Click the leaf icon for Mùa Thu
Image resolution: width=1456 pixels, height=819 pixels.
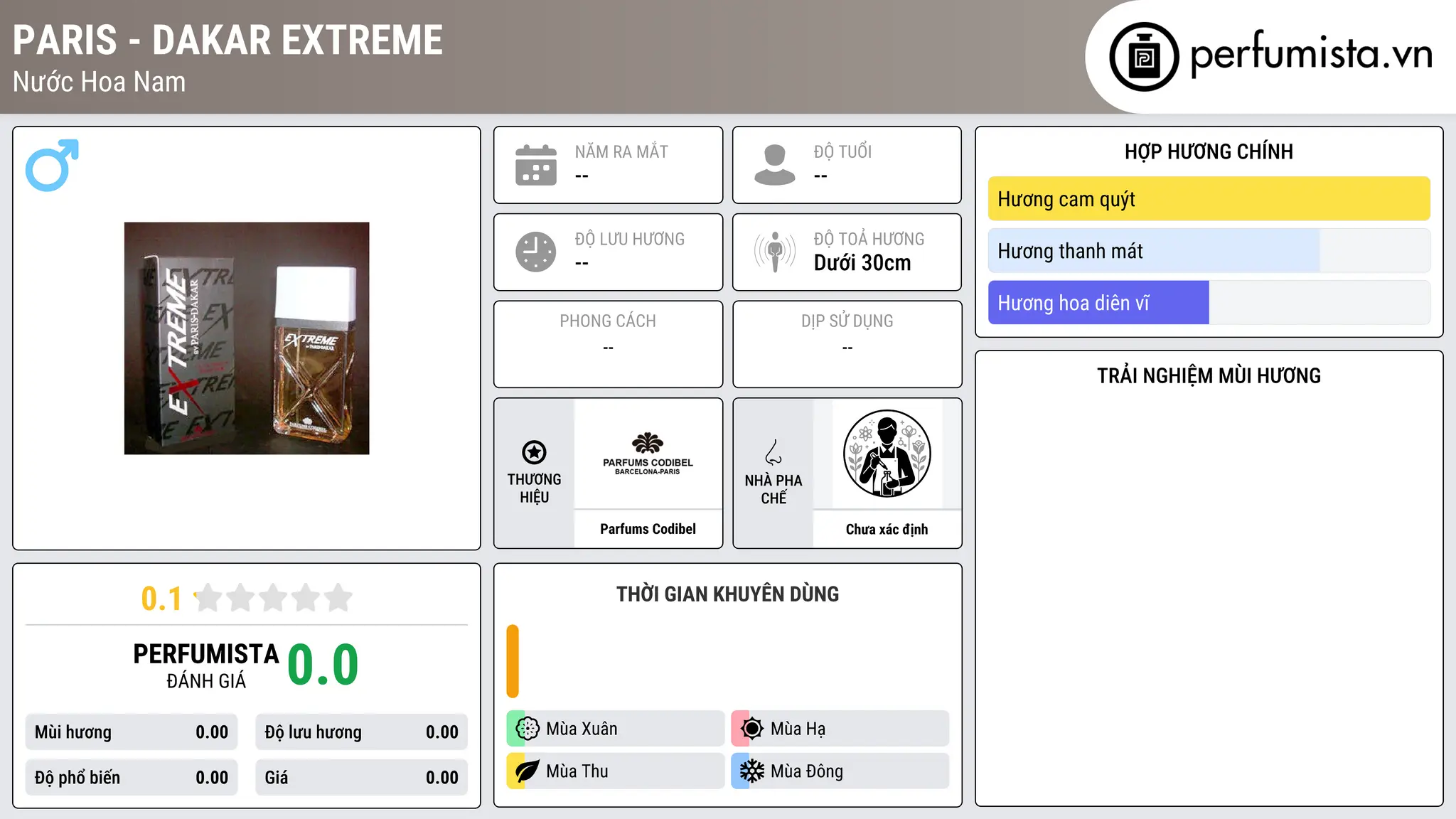coord(528,771)
